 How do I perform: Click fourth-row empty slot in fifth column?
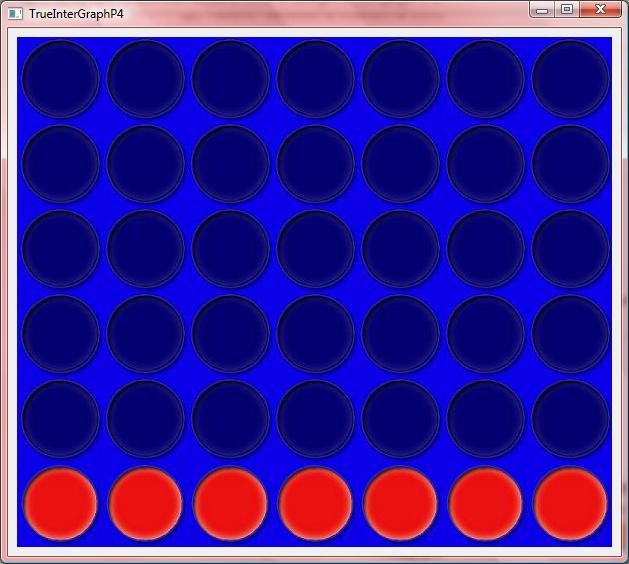[401, 334]
